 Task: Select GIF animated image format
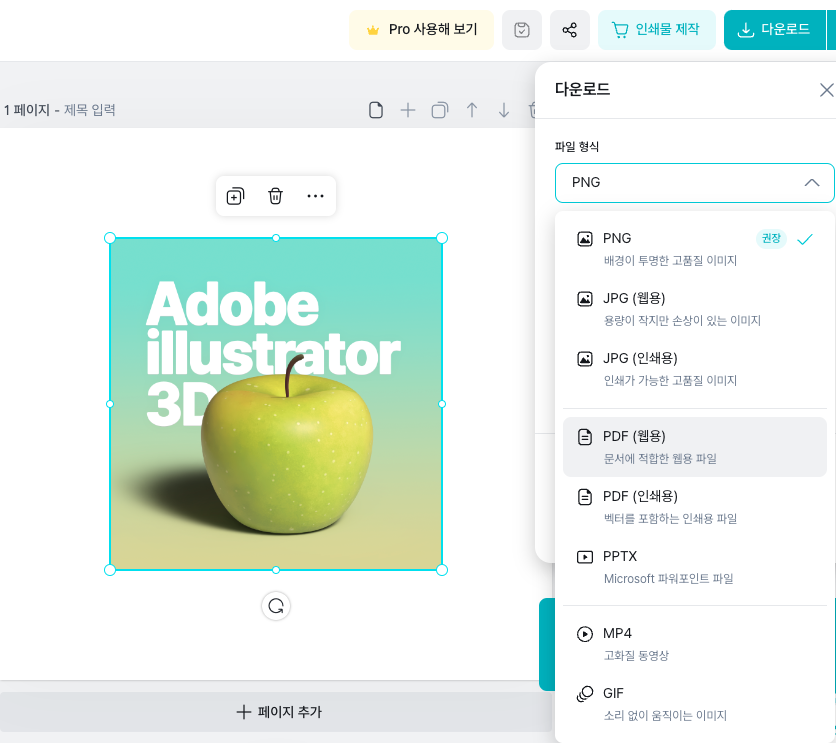(694, 704)
